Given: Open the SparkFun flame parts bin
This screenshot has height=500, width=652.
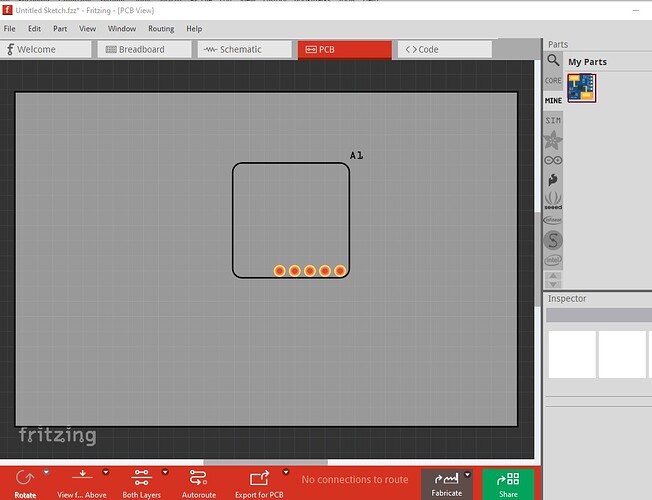Looking at the screenshot, I should (553, 180).
